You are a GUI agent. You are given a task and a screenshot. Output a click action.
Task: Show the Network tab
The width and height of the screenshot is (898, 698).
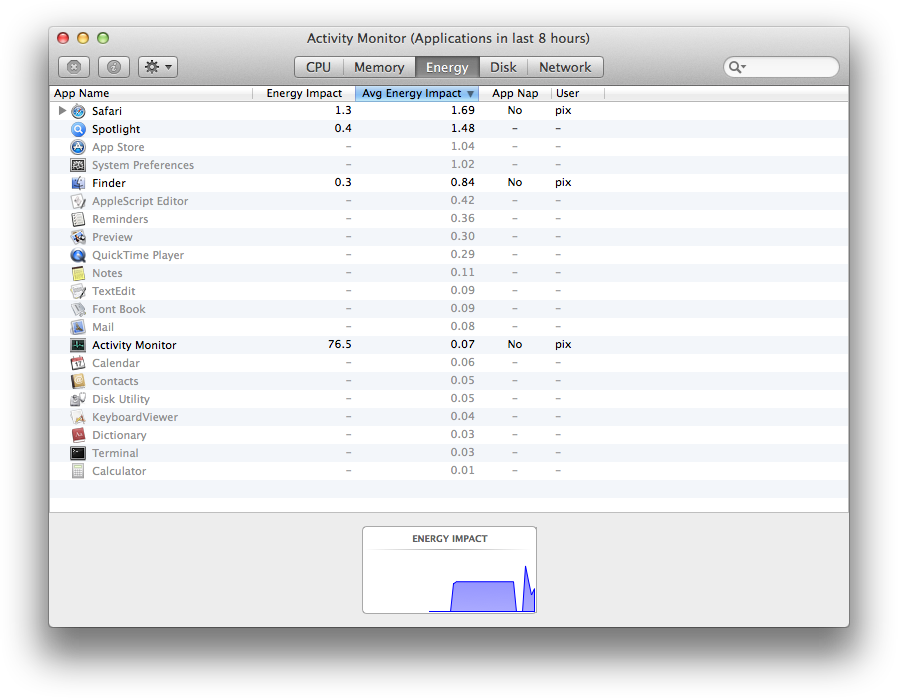(565, 67)
